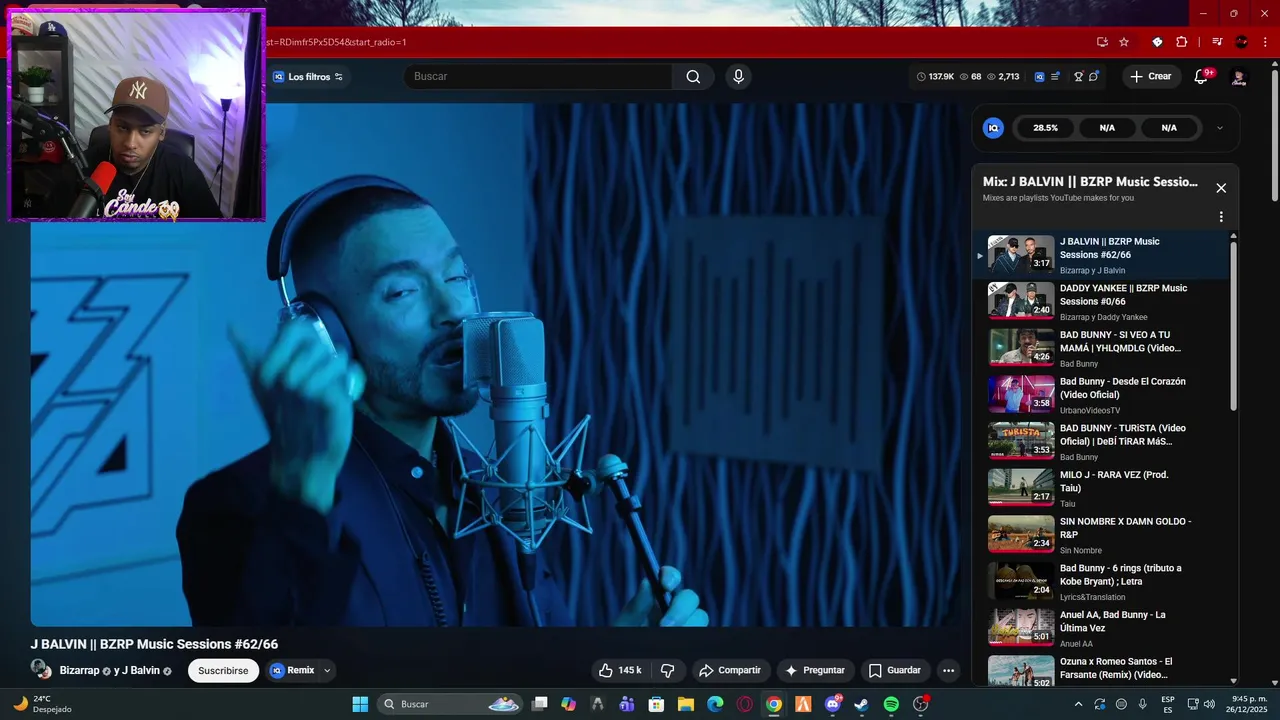Expand the Remix button dropdown arrow
Viewport: 1280px width, 720px height.
(x=327, y=671)
